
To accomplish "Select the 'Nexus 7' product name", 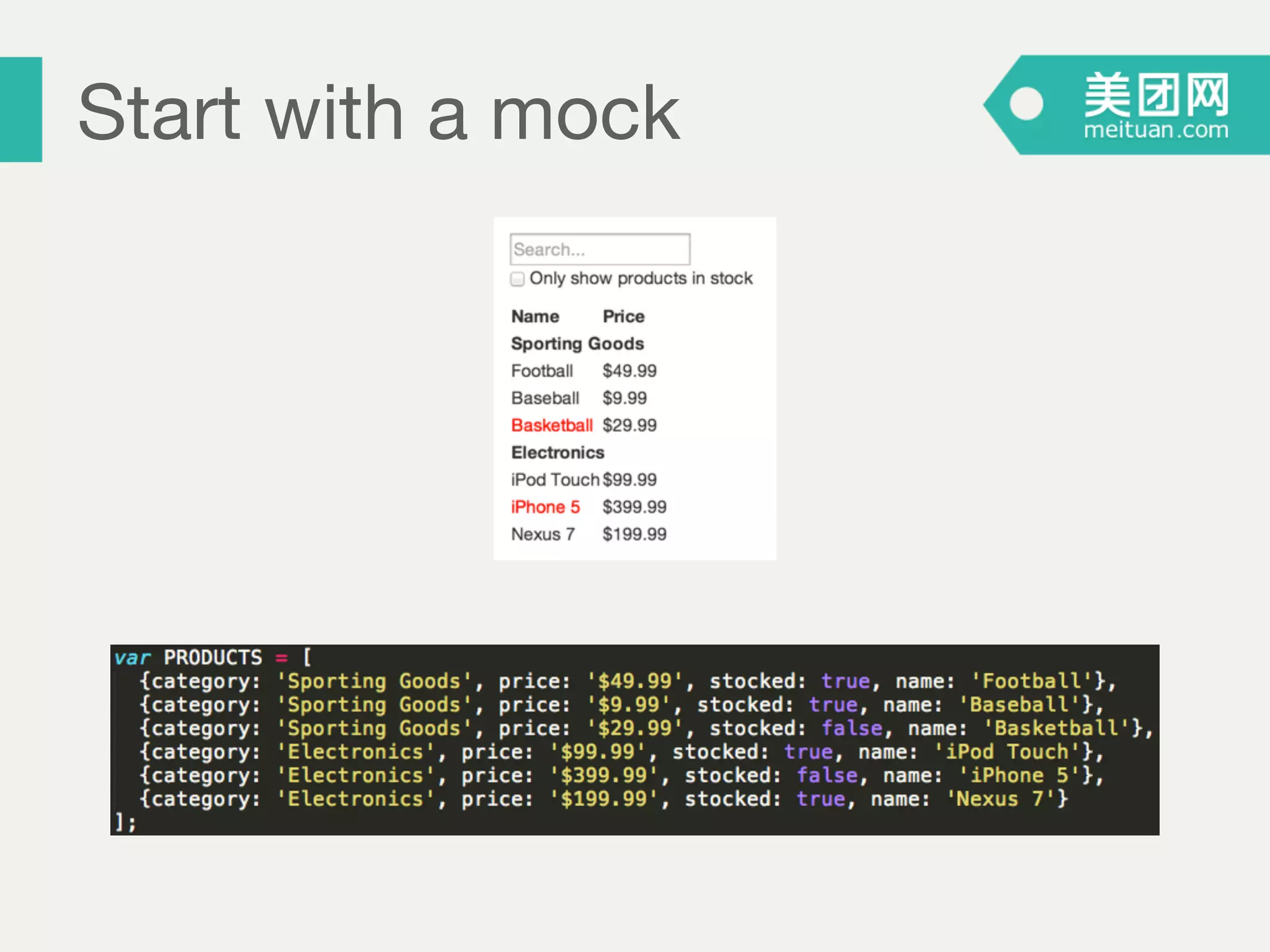I will click(x=543, y=534).
